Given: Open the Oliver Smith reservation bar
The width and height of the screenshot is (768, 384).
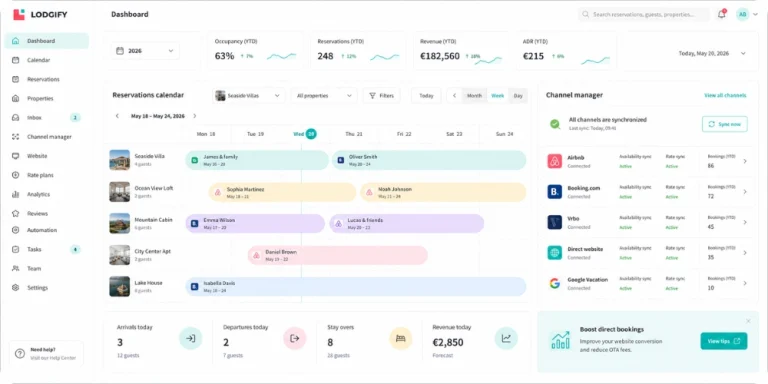Looking at the screenshot, I should 429,160.
